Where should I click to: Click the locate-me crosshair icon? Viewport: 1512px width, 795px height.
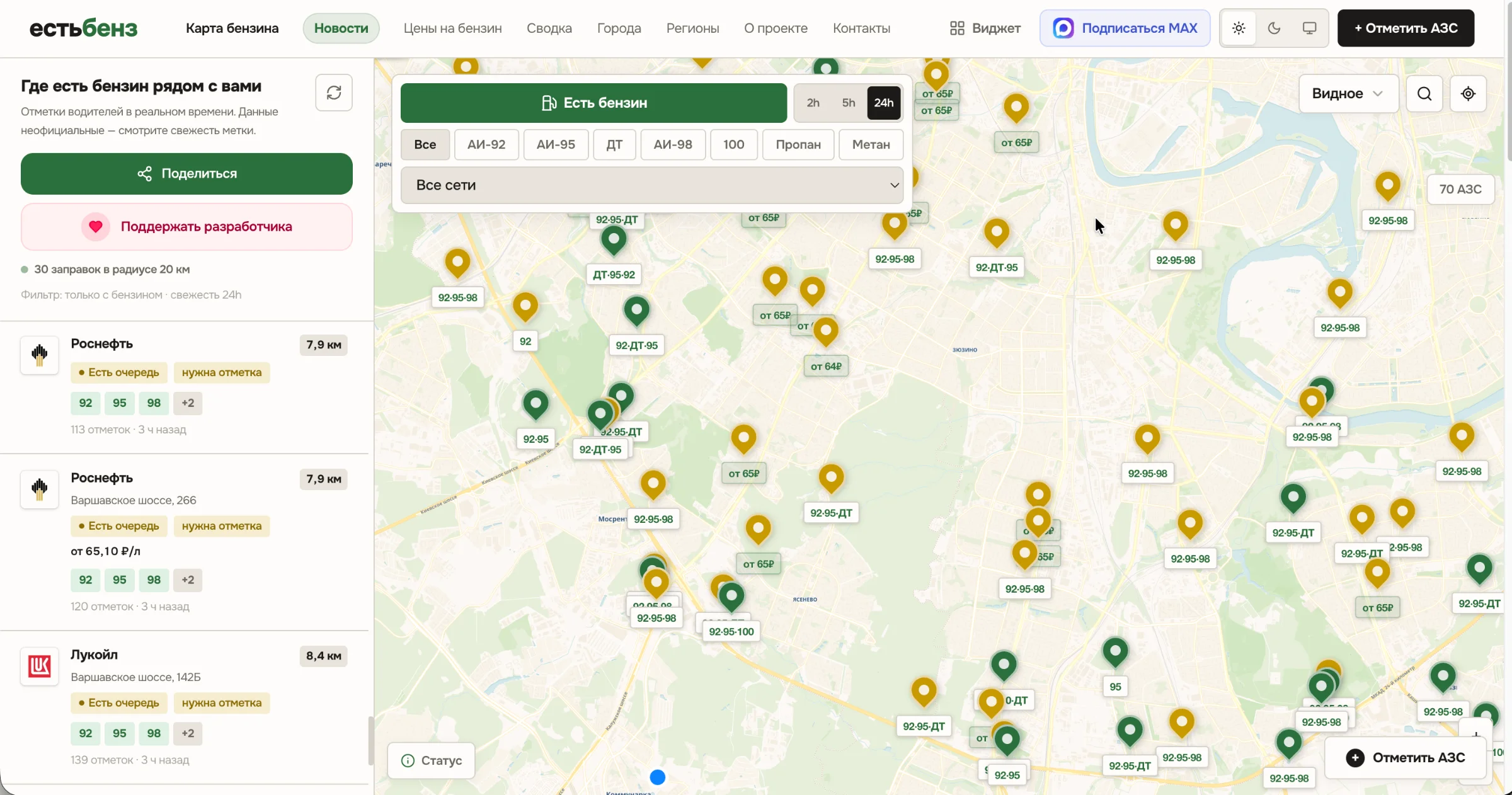click(1469, 94)
